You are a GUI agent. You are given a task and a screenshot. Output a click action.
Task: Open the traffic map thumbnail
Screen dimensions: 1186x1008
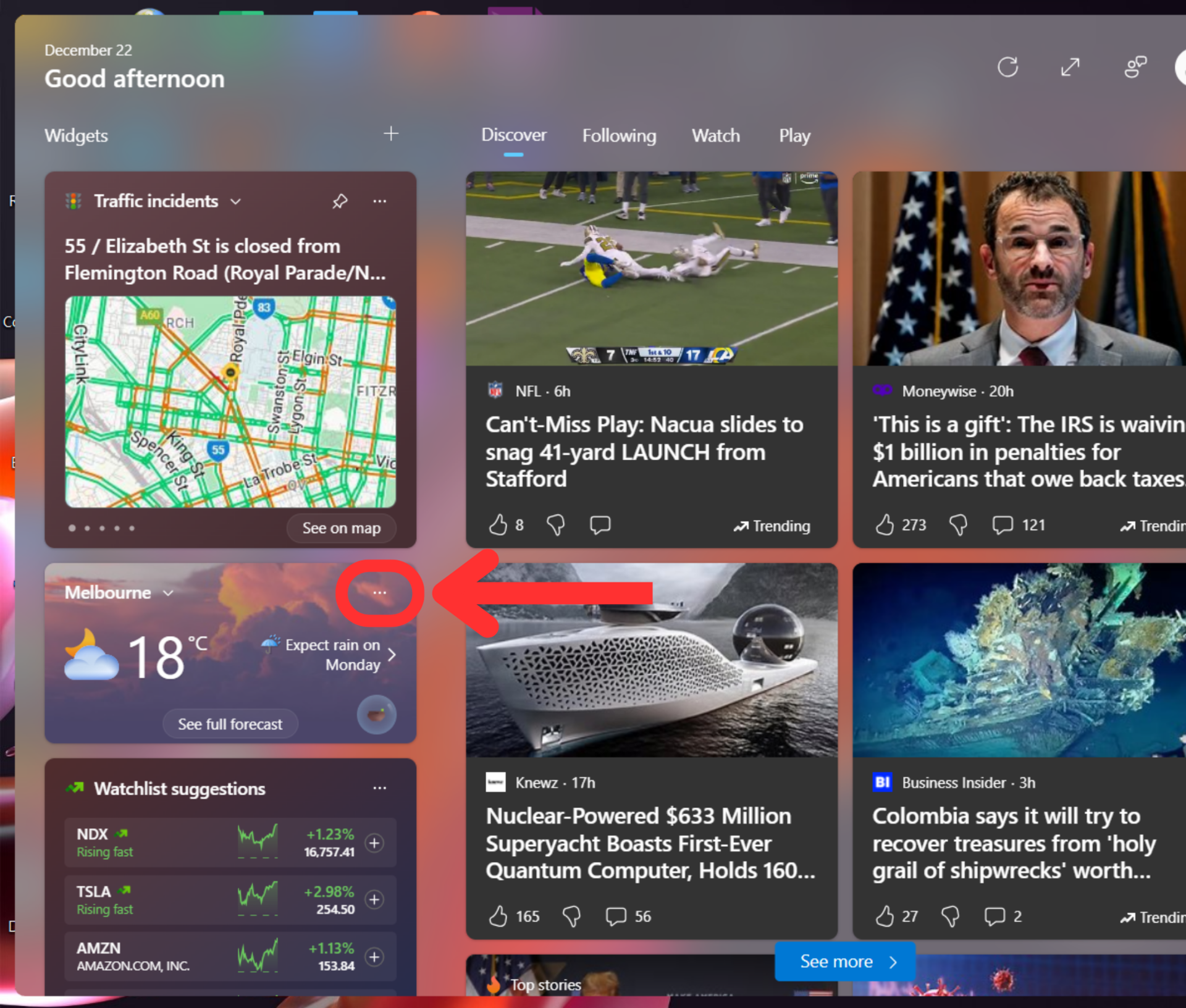(x=230, y=401)
